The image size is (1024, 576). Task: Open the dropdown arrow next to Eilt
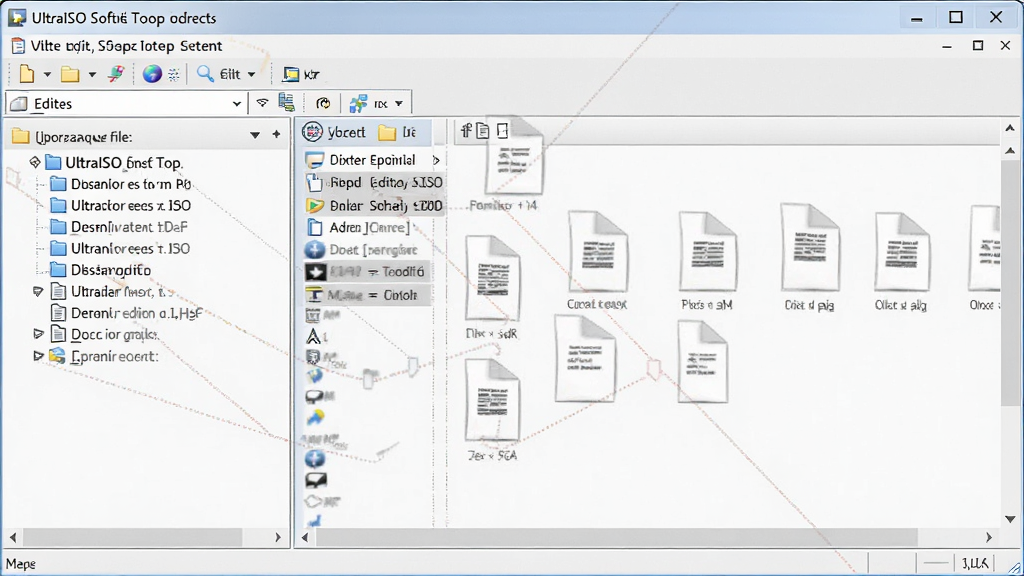point(251,74)
